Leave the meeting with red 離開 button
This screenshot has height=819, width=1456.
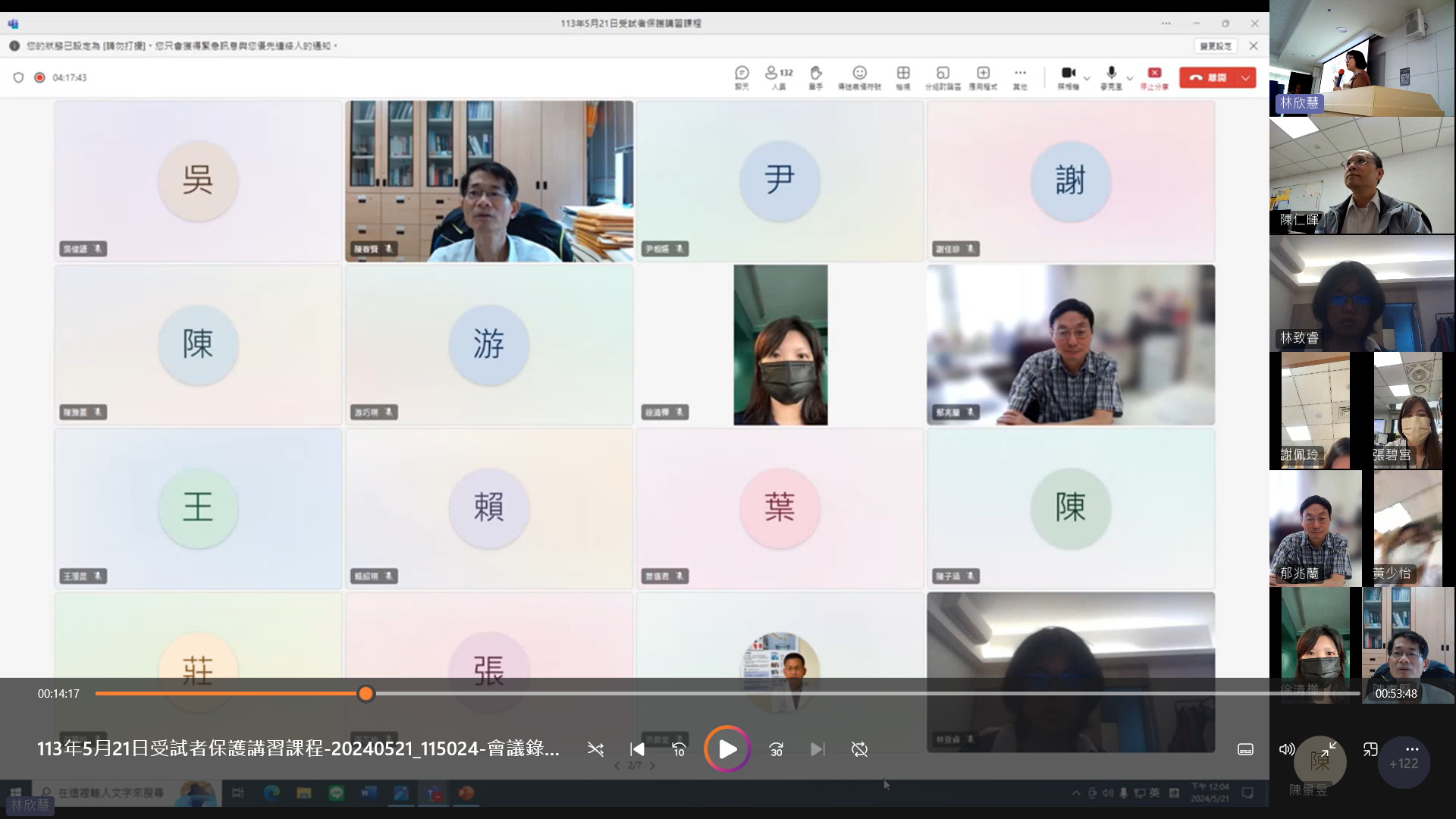[x=1208, y=77]
